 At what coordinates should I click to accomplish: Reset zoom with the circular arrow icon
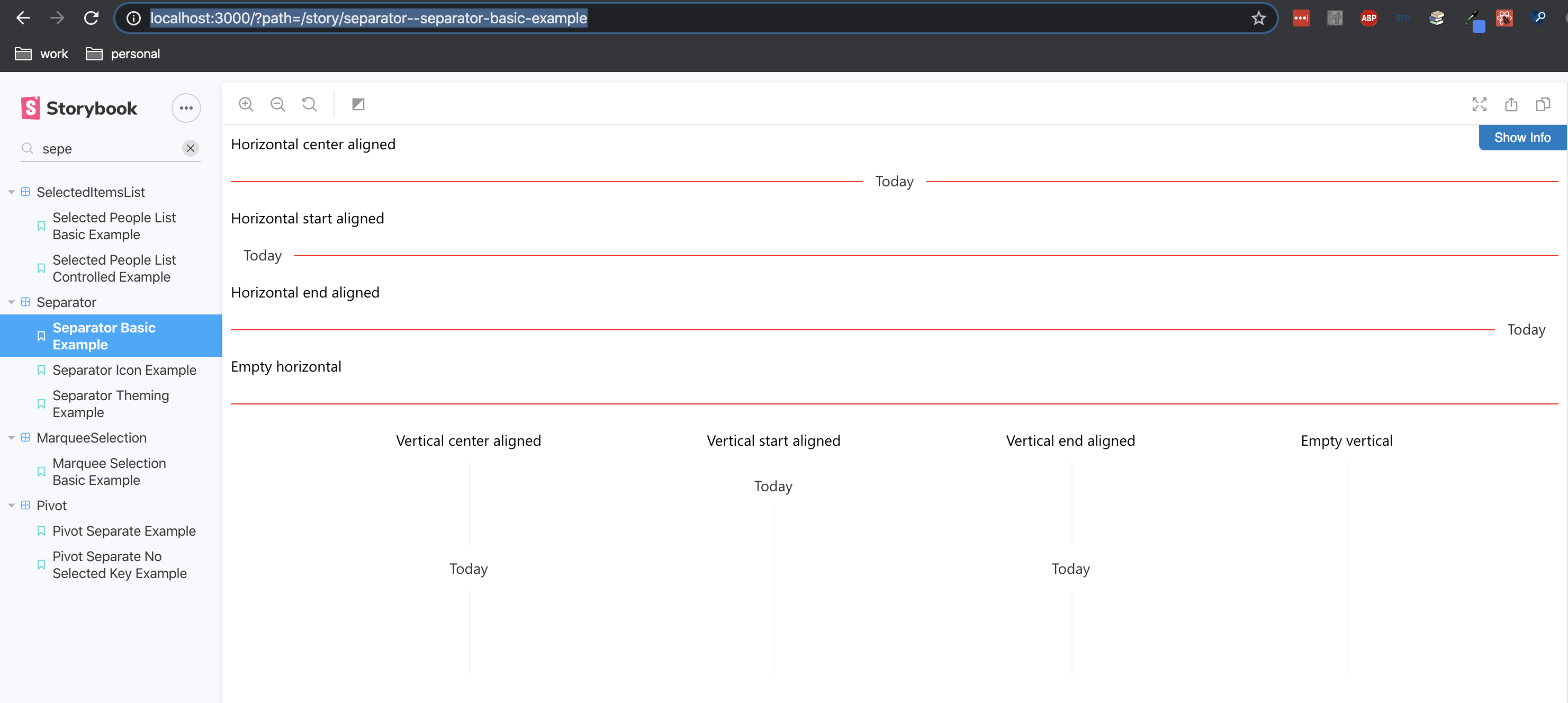(309, 103)
